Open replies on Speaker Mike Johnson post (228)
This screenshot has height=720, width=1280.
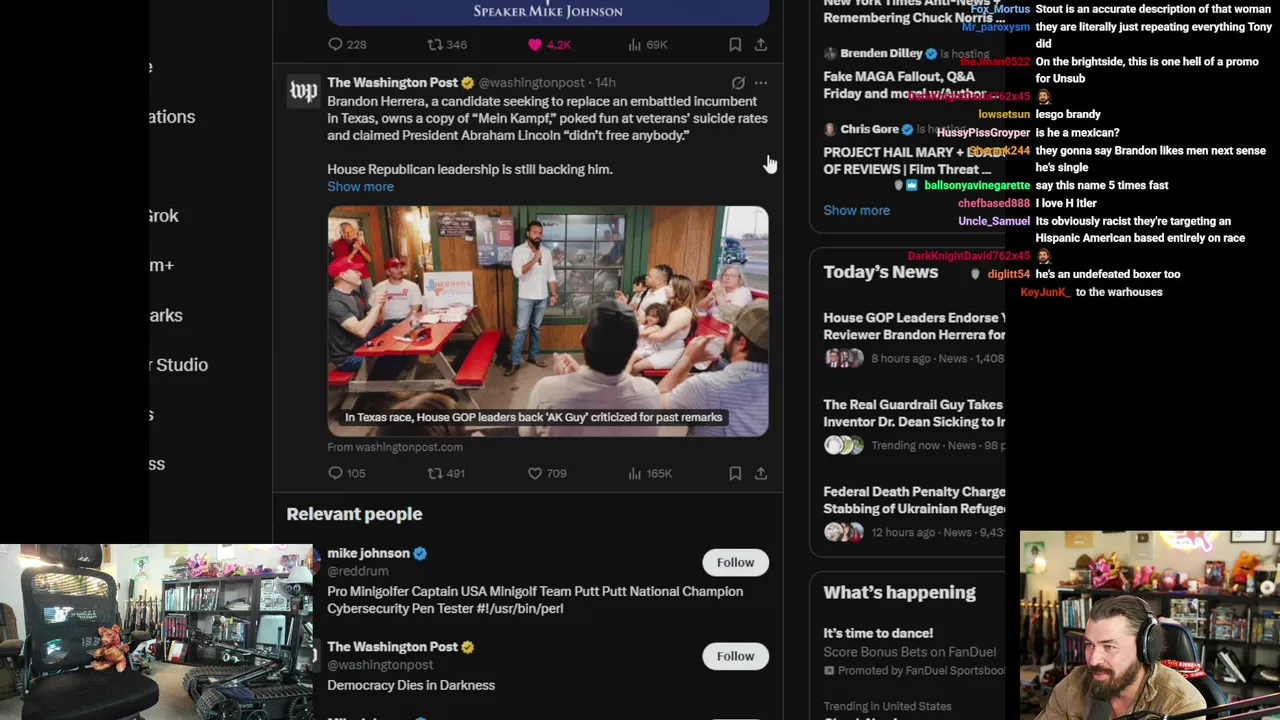(347, 44)
